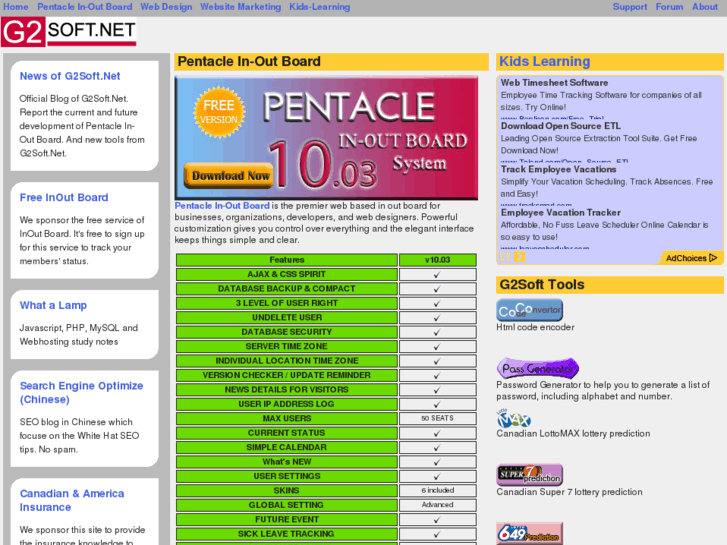Open the Code Convertor tool icon
Viewport: 727px width, 545px height.
tap(529, 310)
